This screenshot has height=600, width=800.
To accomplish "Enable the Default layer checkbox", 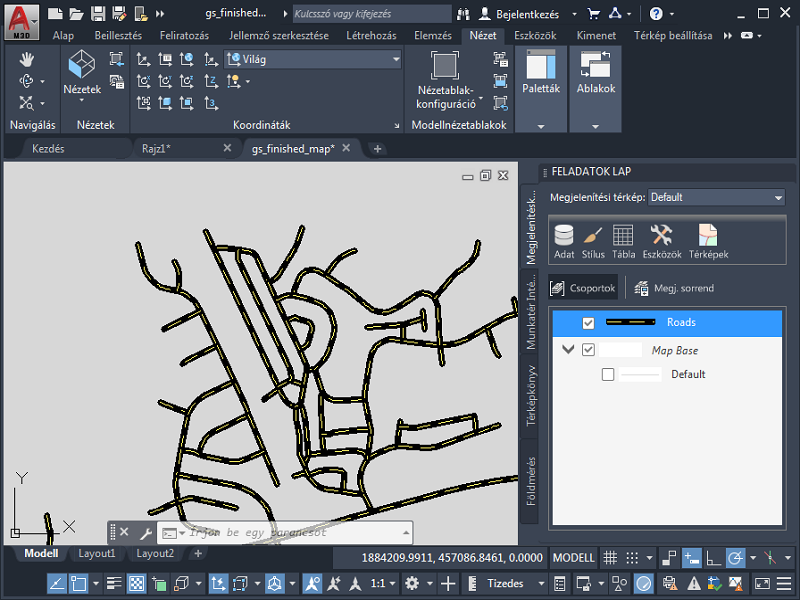I will 608,375.
